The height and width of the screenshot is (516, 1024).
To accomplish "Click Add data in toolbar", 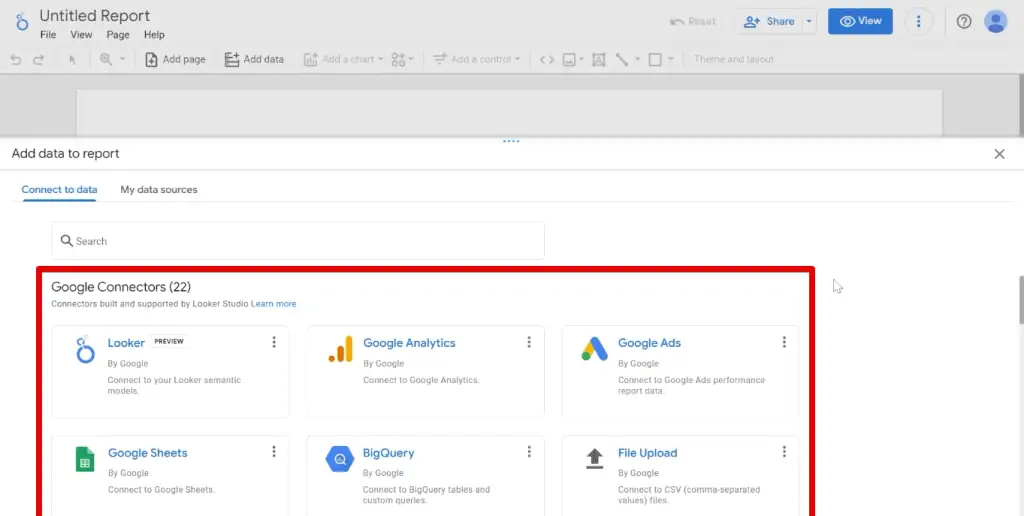I will (x=254, y=59).
